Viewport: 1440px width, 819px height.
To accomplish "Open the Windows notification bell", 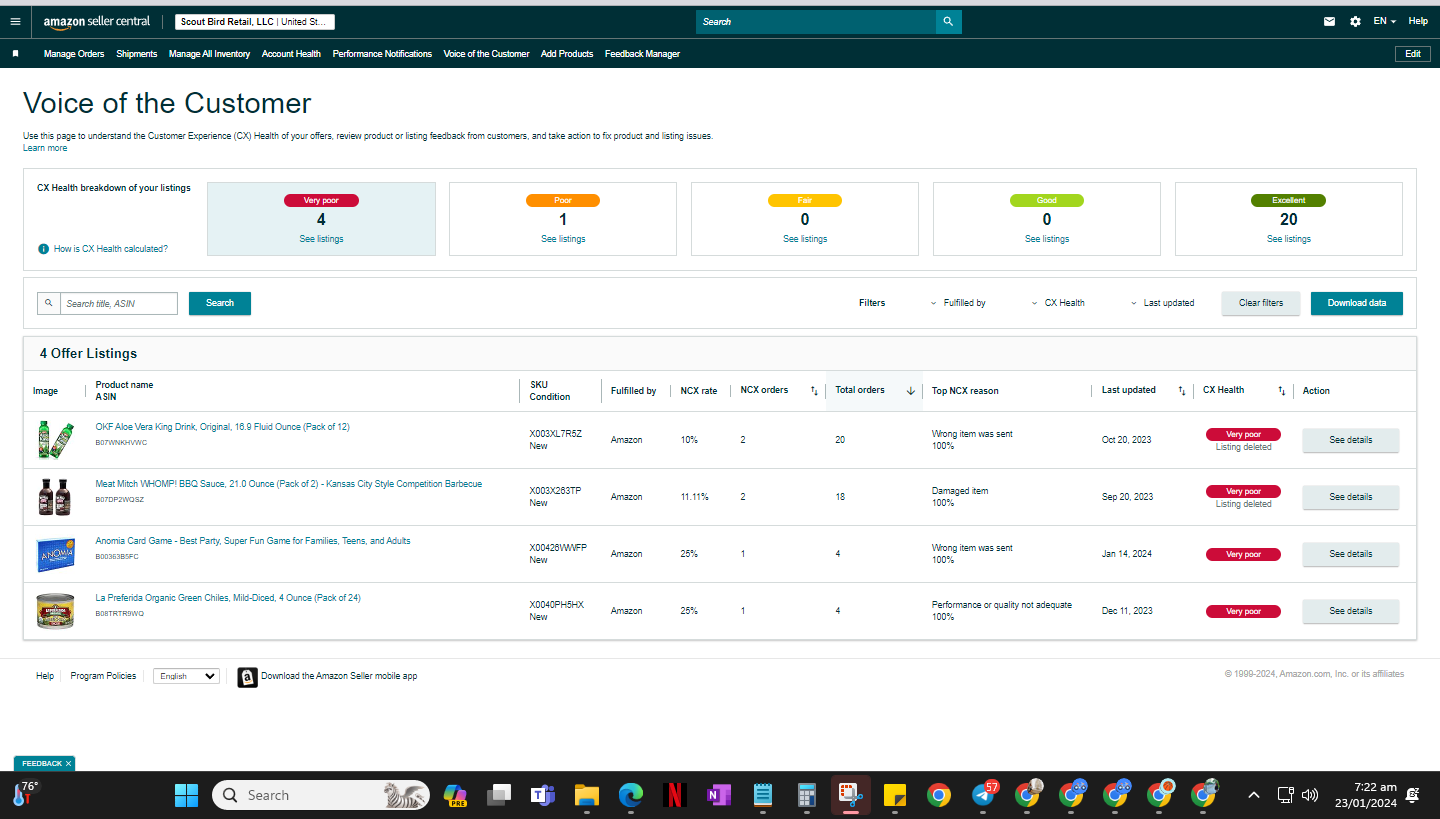I will tap(1412, 795).
